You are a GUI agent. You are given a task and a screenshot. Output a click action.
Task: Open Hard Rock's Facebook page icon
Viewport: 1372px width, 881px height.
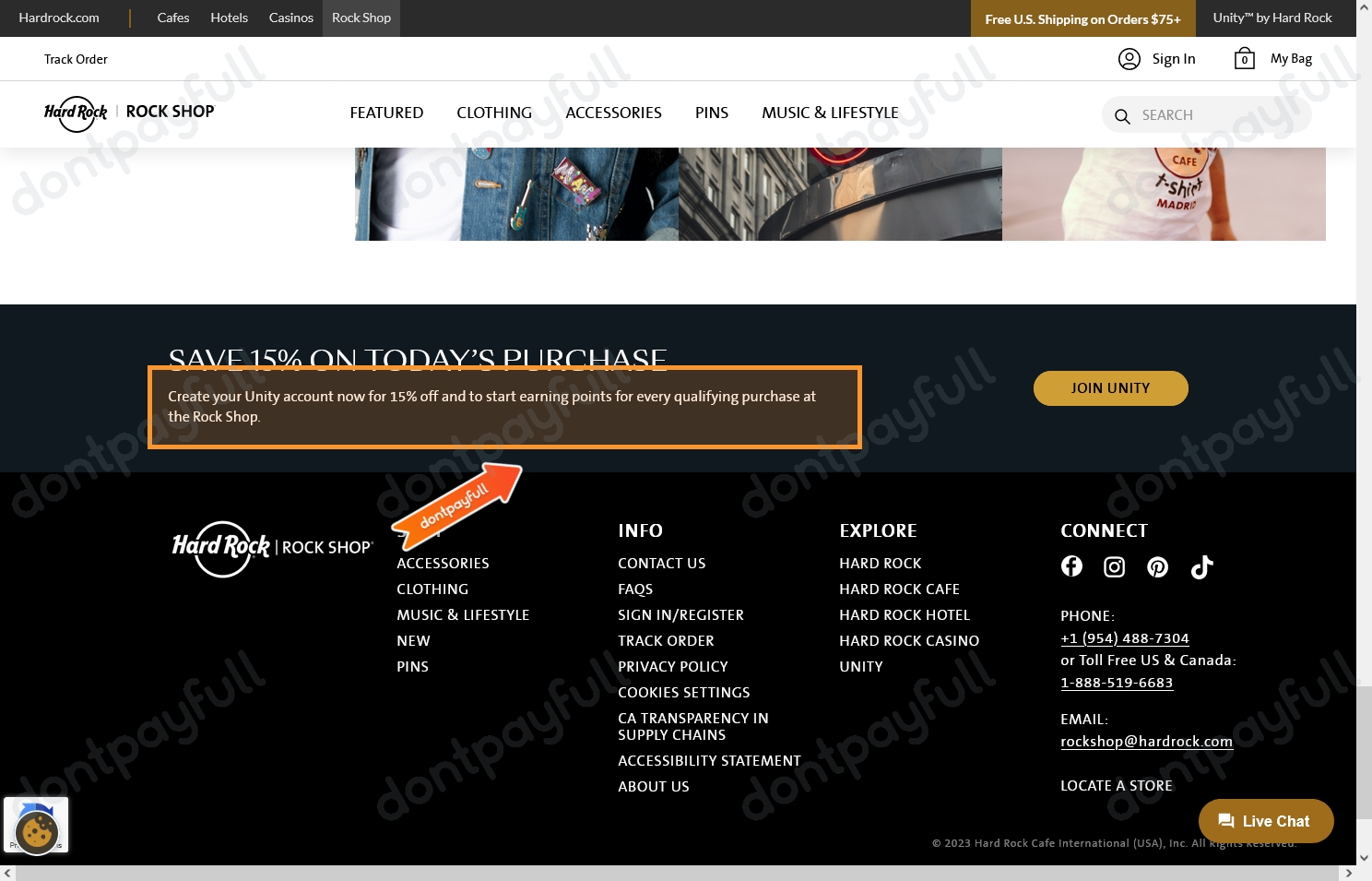pos(1071,566)
